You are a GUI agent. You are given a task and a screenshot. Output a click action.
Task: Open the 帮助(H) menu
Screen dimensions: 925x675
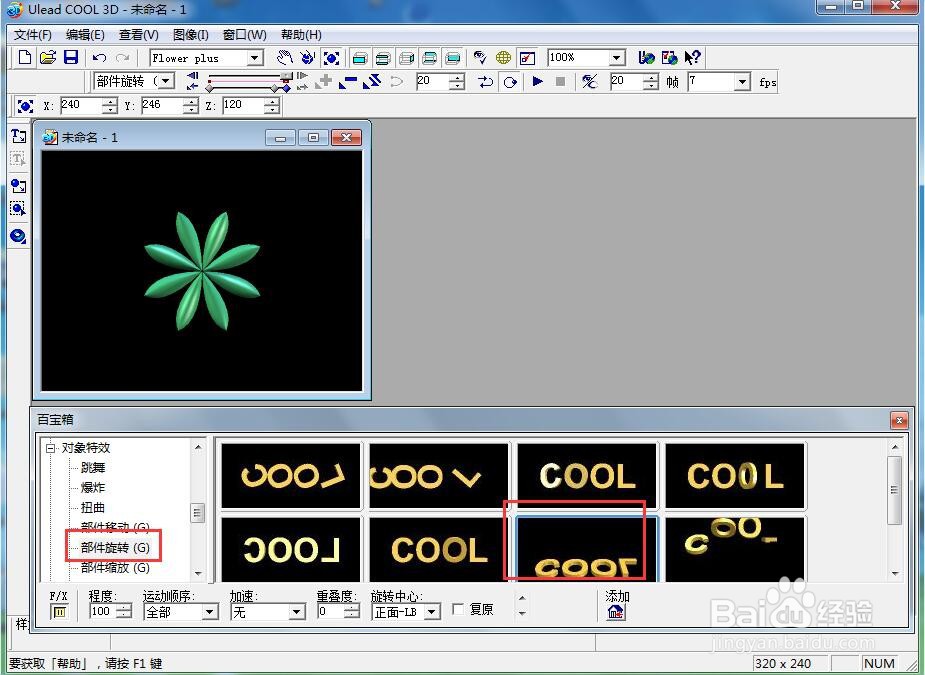(x=301, y=35)
